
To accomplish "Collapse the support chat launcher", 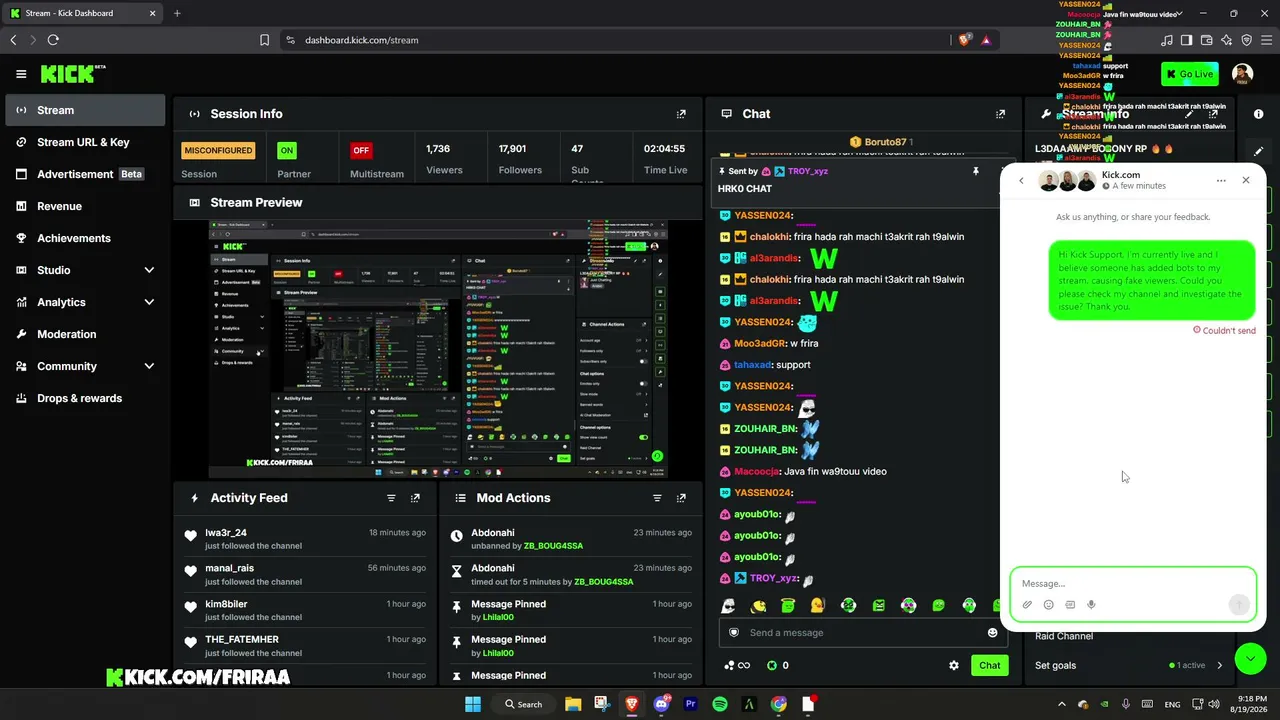I will coord(1251,658).
